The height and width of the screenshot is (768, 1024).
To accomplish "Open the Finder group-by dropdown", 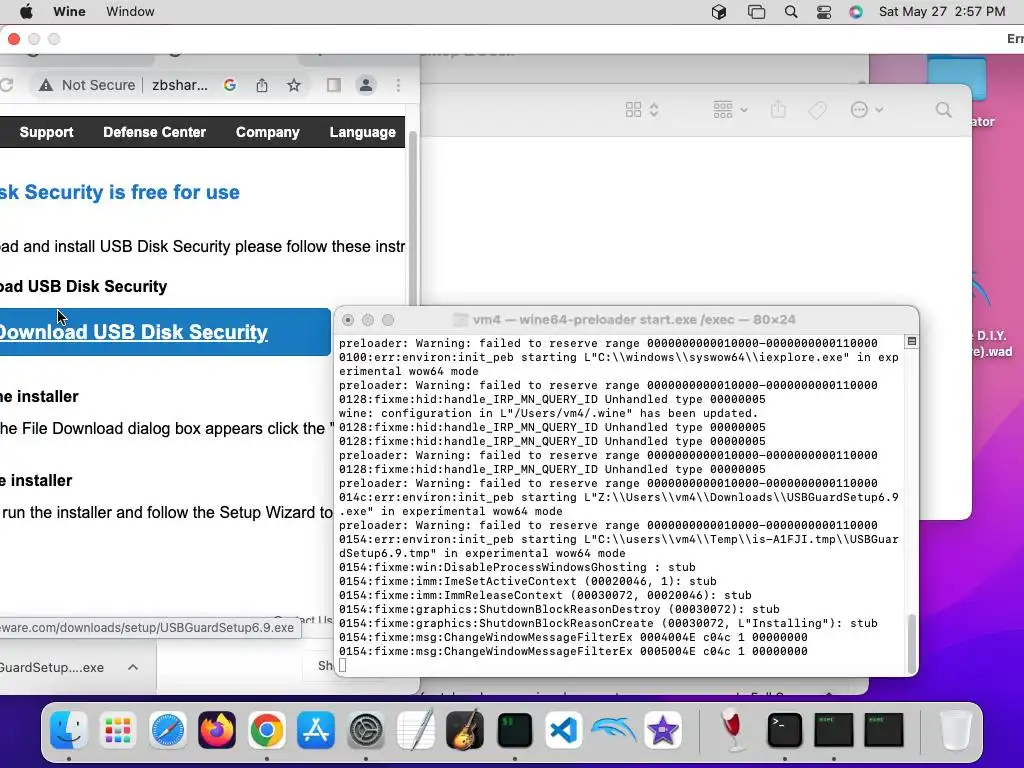I will point(730,110).
